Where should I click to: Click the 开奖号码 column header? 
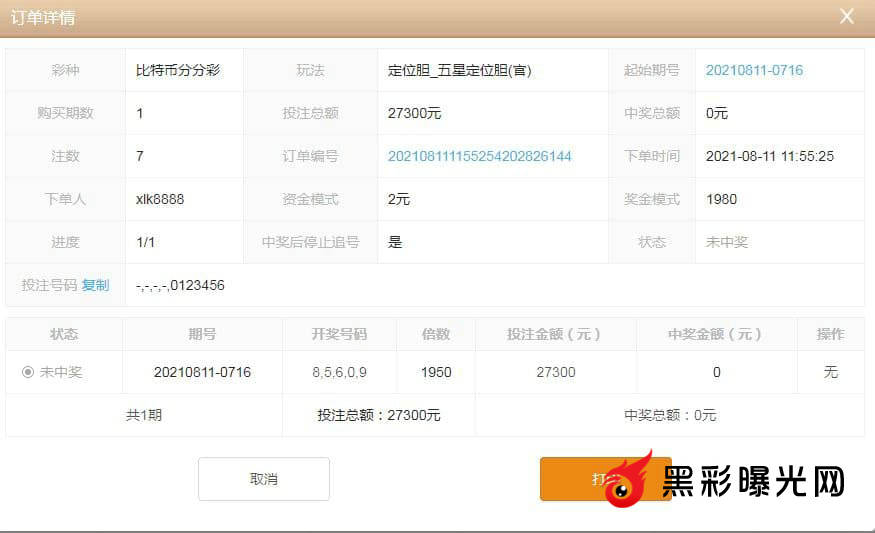pos(339,334)
